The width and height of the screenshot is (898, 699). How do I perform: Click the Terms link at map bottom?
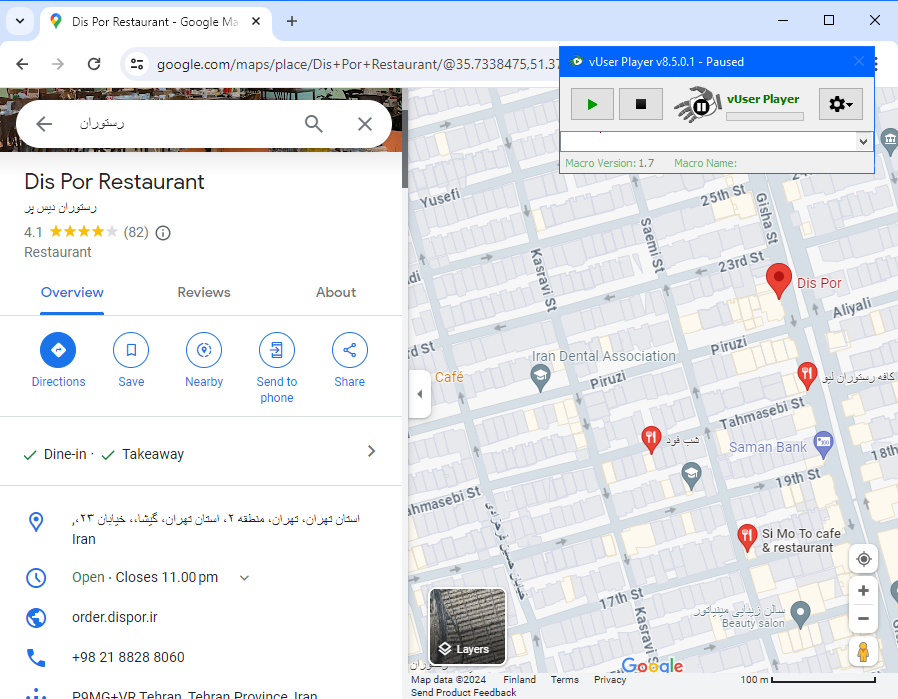[565, 680]
